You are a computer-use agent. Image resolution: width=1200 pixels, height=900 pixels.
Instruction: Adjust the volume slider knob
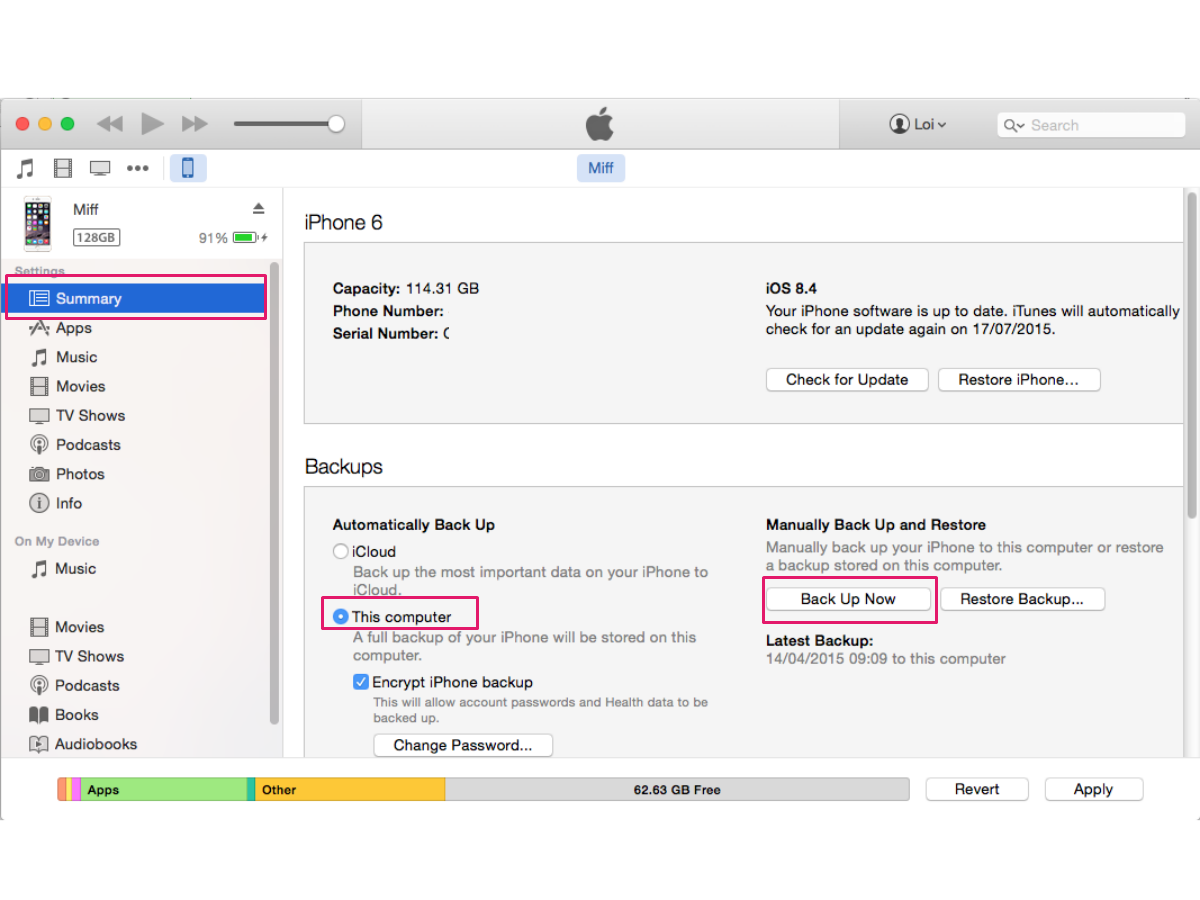[x=336, y=124]
